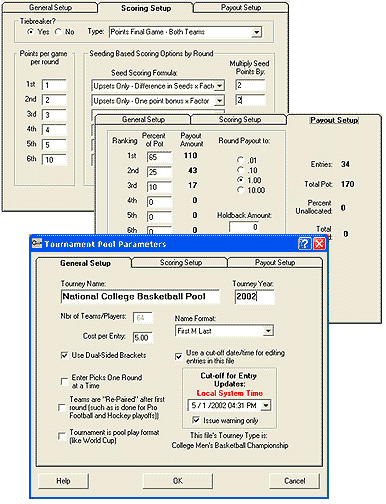Select Tiebreaker Yes radio button
The height and width of the screenshot is (504, 386).
(31, 32)
